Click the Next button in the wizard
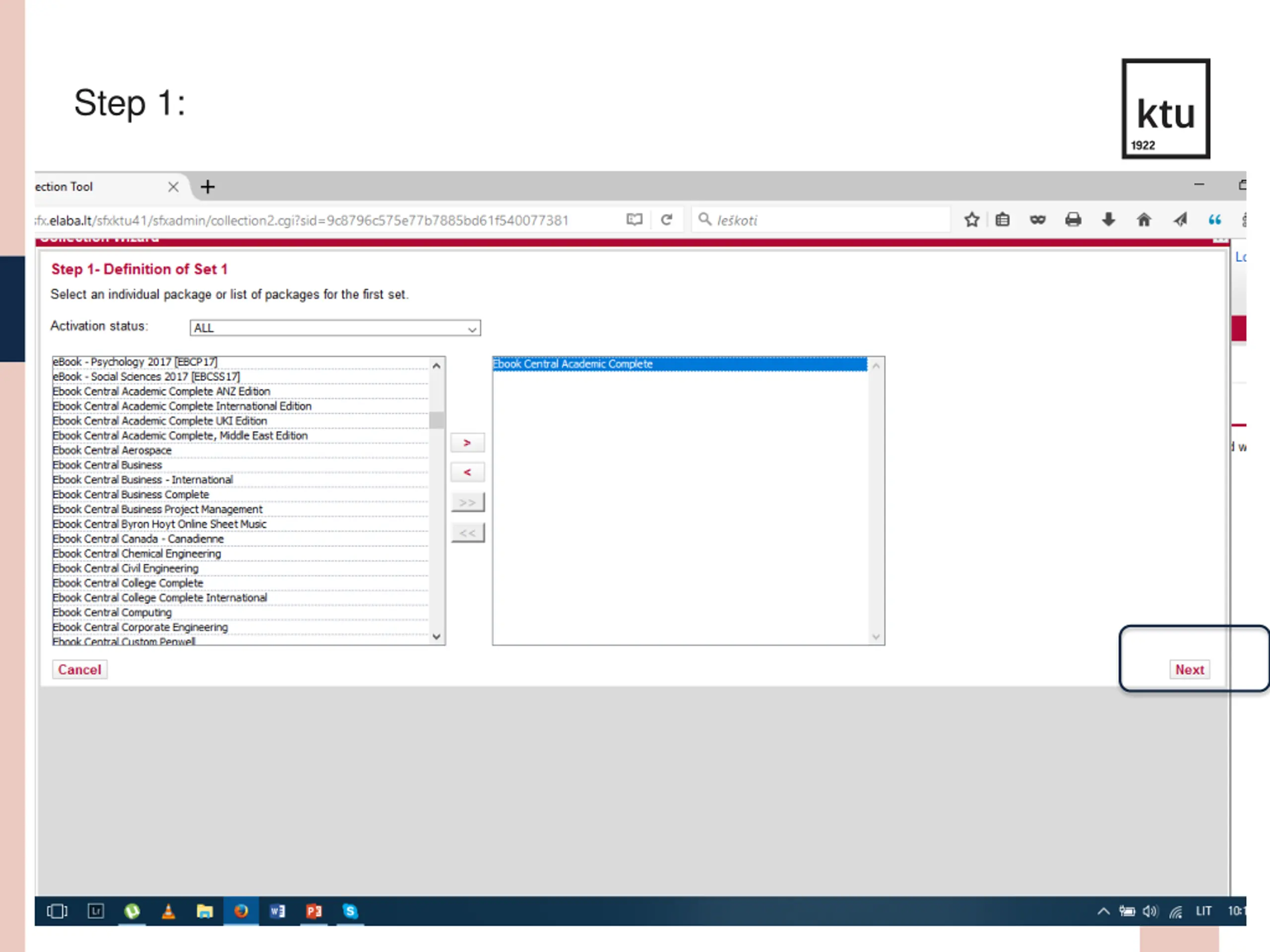The image size is (1270, 952). pos(1189,670)
